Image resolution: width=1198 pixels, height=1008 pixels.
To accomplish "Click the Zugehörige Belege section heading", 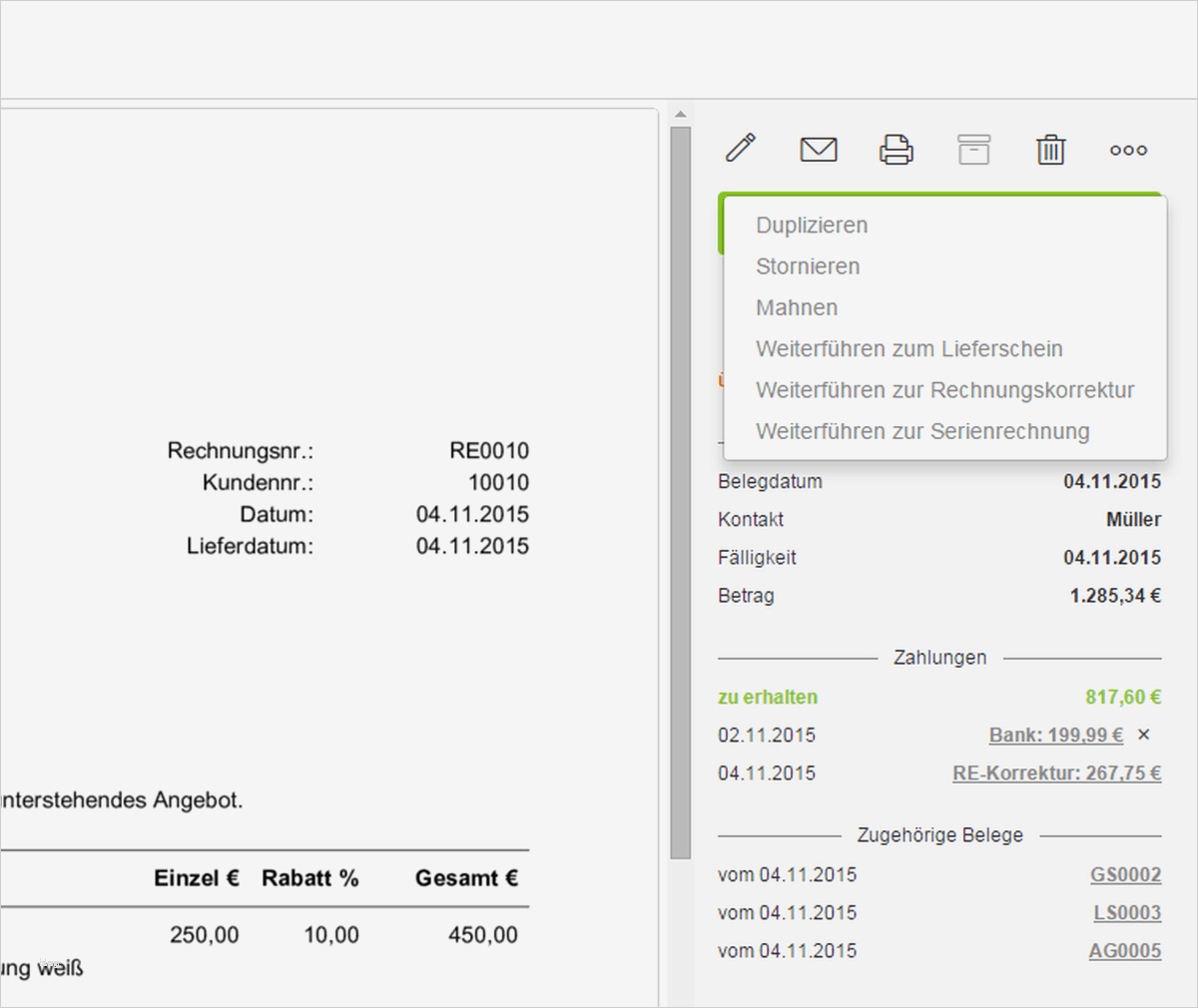I will (x=939, y=835).
